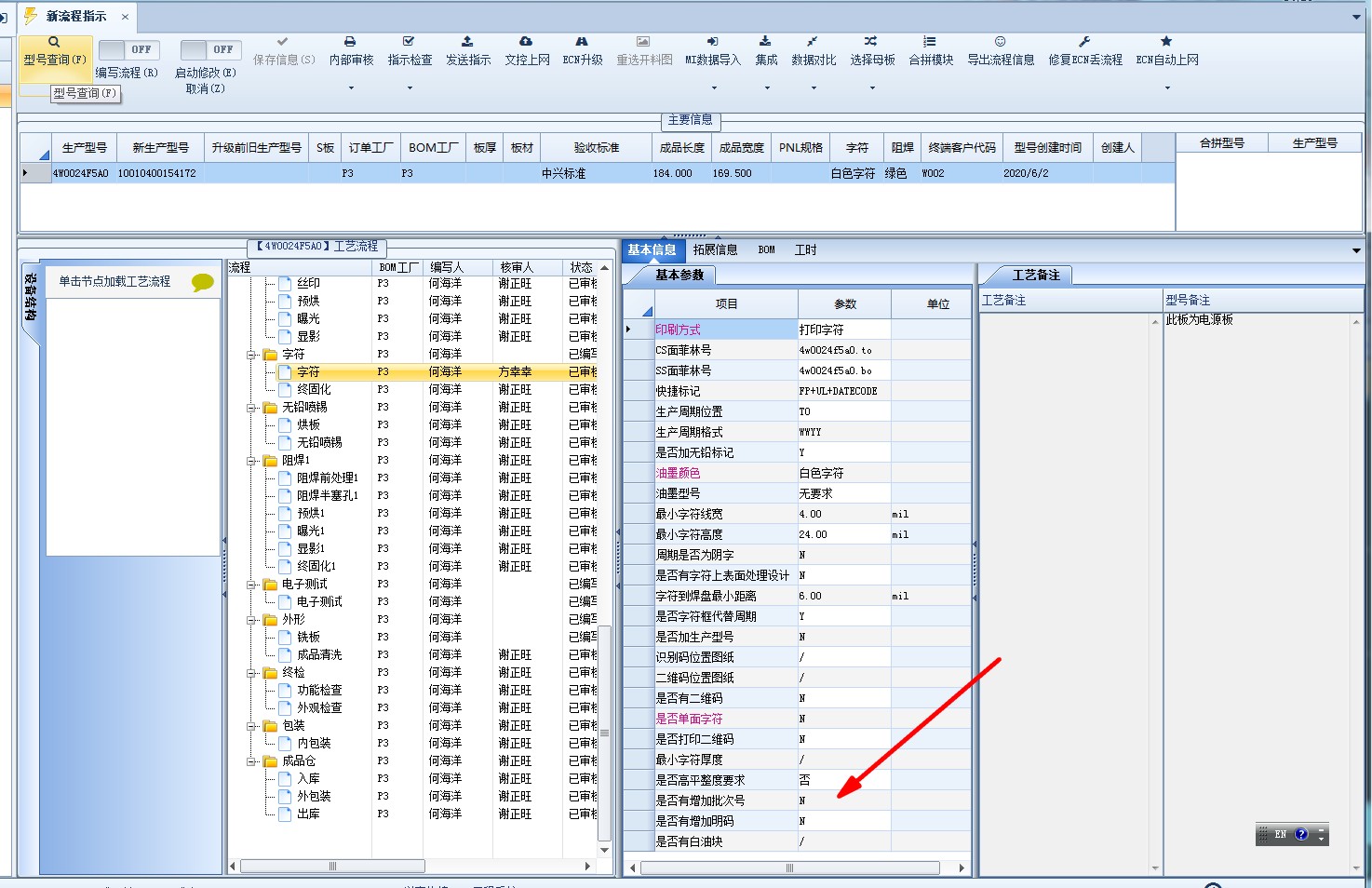The image size is (1372, 888).
Task: Open the 数据对比 dropdown arrow
Action: point(814,88)
